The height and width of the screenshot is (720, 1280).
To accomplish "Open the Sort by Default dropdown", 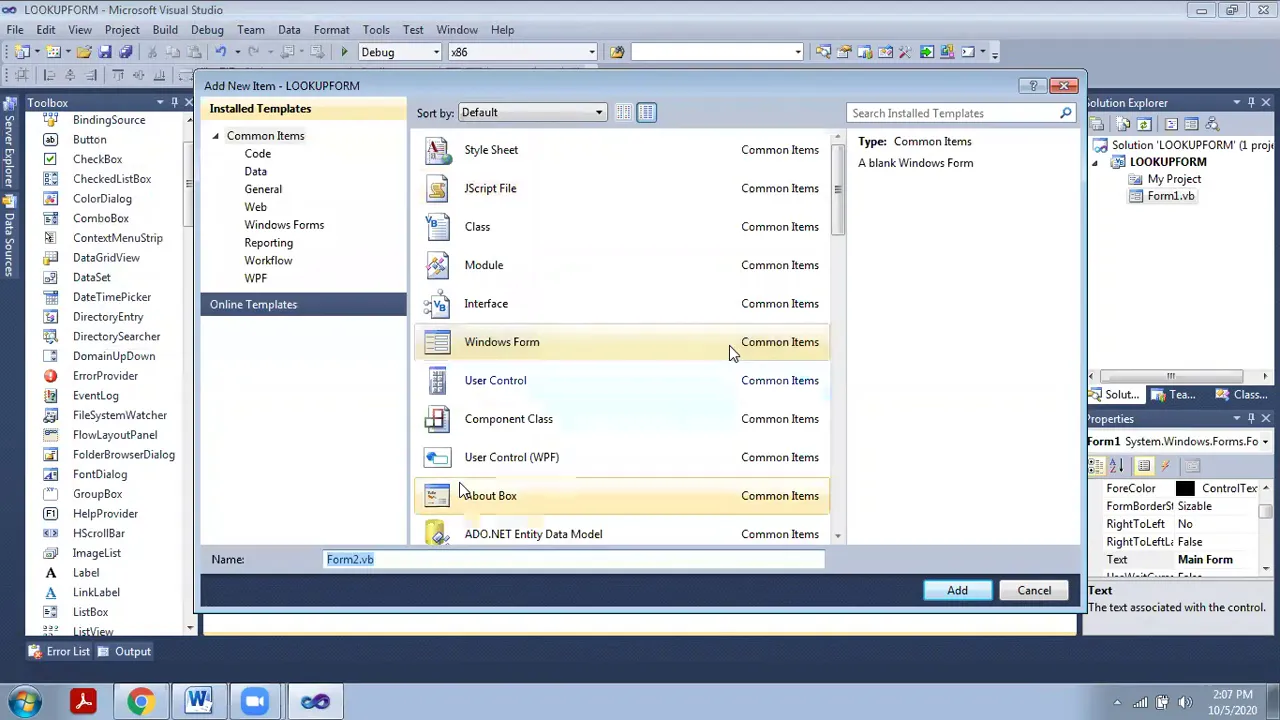I will click(x=532, y=113).
